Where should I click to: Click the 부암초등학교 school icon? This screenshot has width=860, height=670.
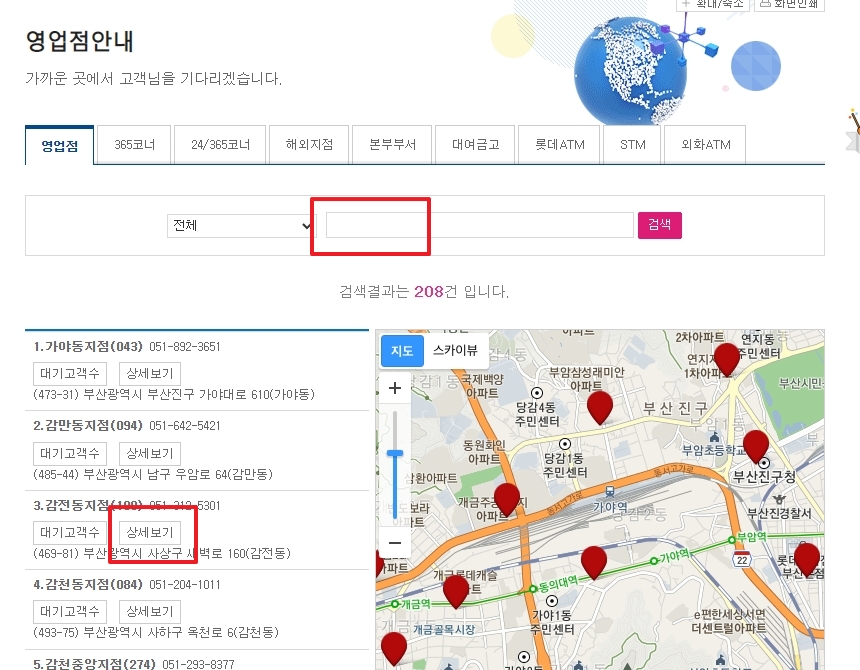click(714, 438)
